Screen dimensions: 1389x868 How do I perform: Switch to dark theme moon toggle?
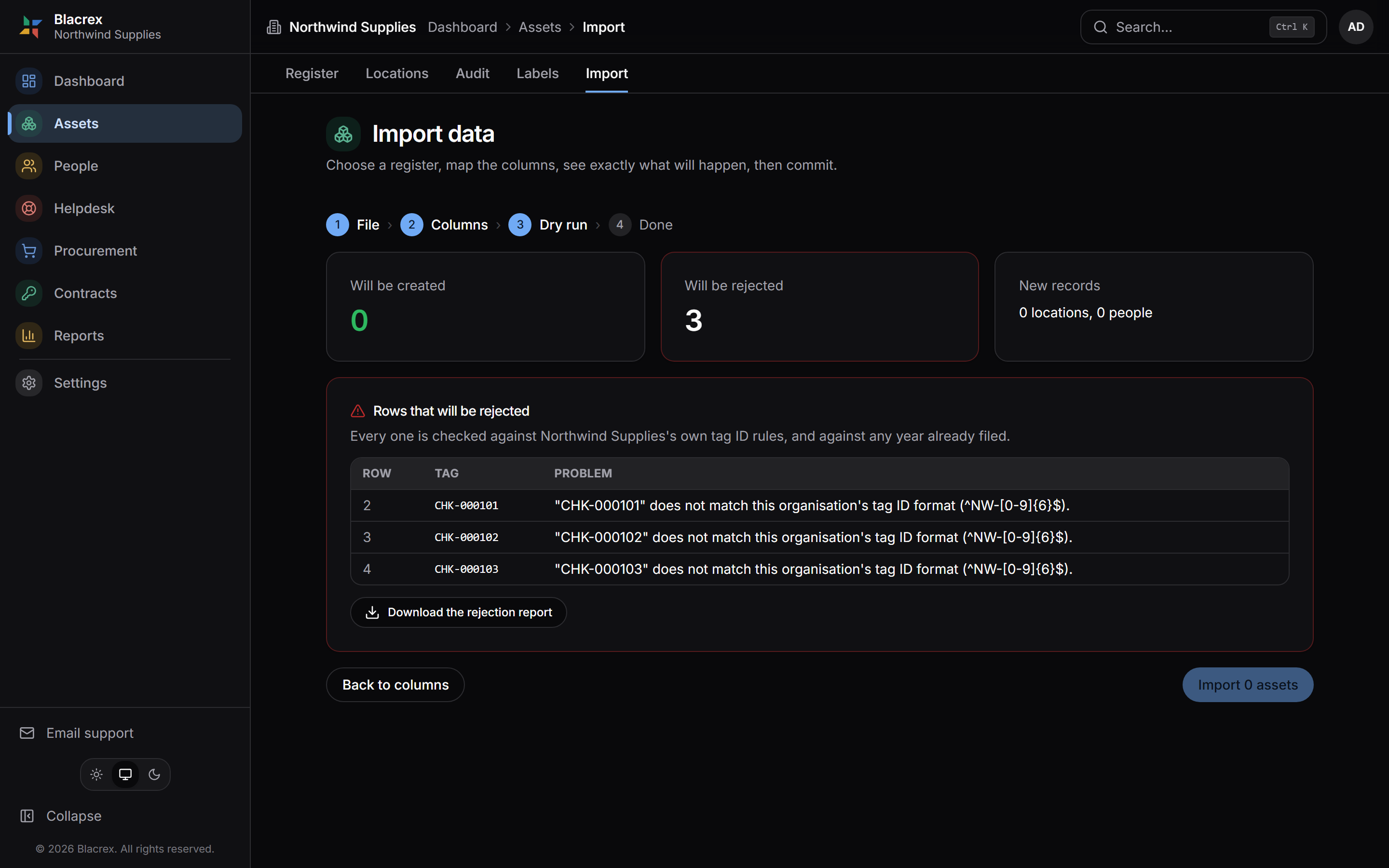coord(154,774)
